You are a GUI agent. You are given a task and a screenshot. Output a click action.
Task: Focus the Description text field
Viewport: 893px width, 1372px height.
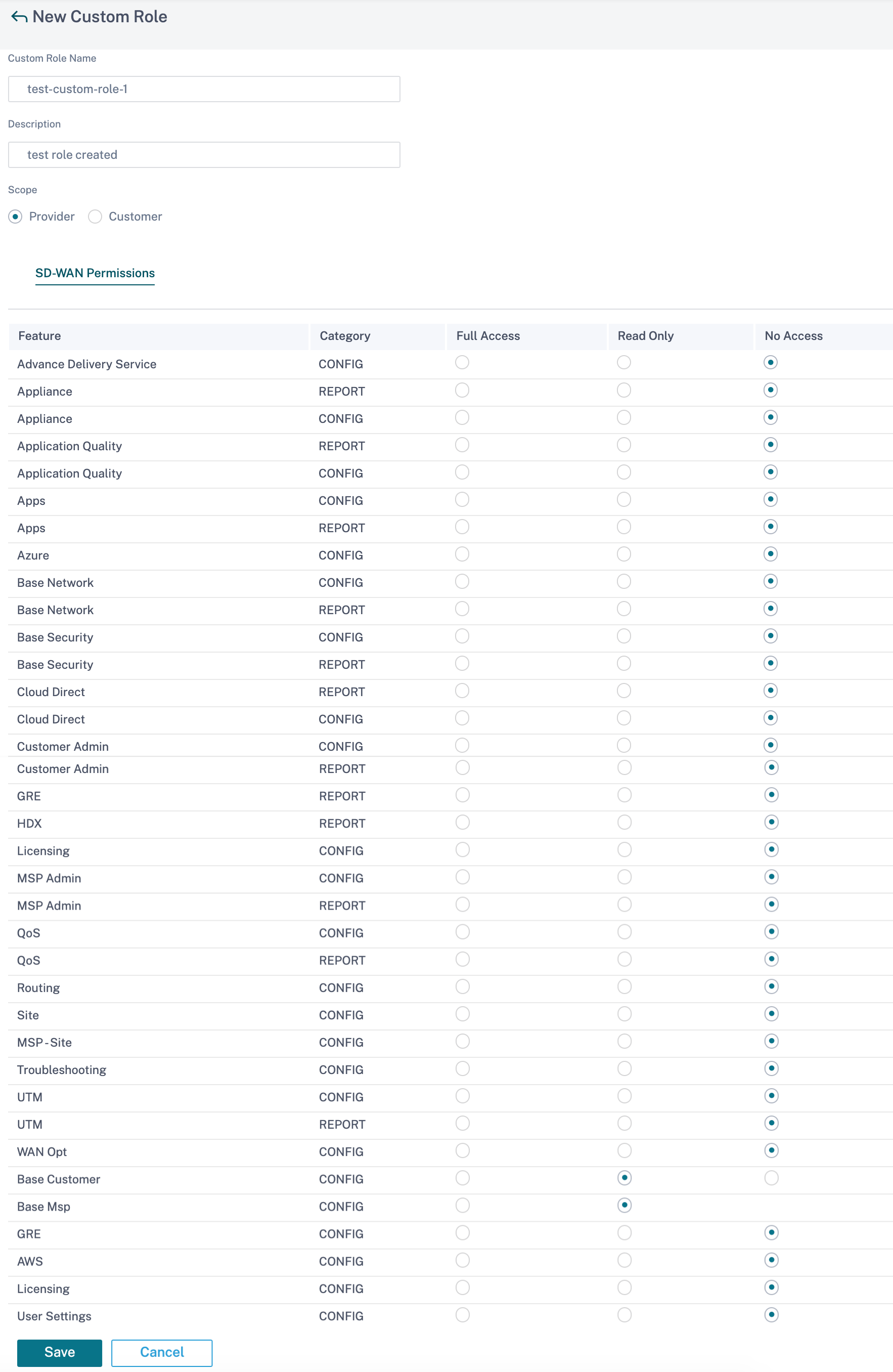(204, 154)
